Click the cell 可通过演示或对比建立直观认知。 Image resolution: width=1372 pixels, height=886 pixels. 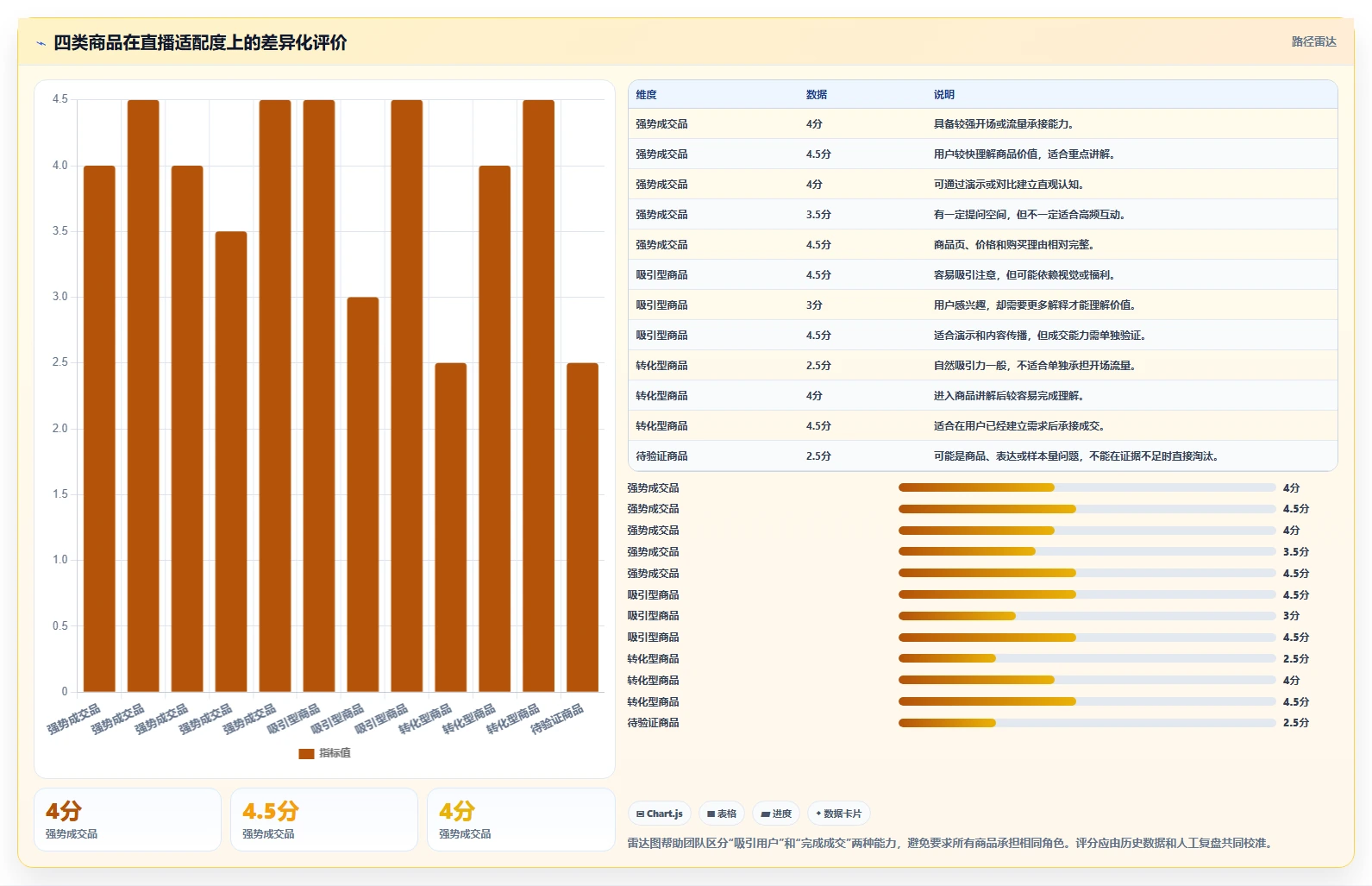pos(1009,185)
